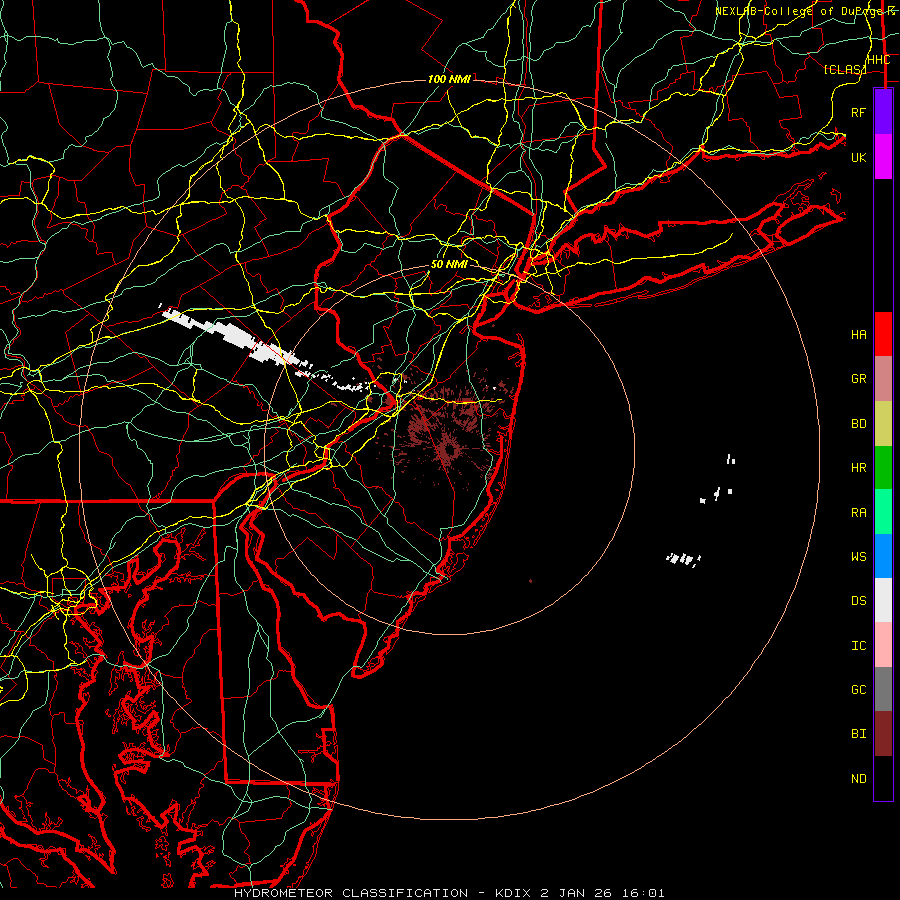The image size is (900, 900).
Task: Click the BI dark red legend swatch
Action: point(883,734)
